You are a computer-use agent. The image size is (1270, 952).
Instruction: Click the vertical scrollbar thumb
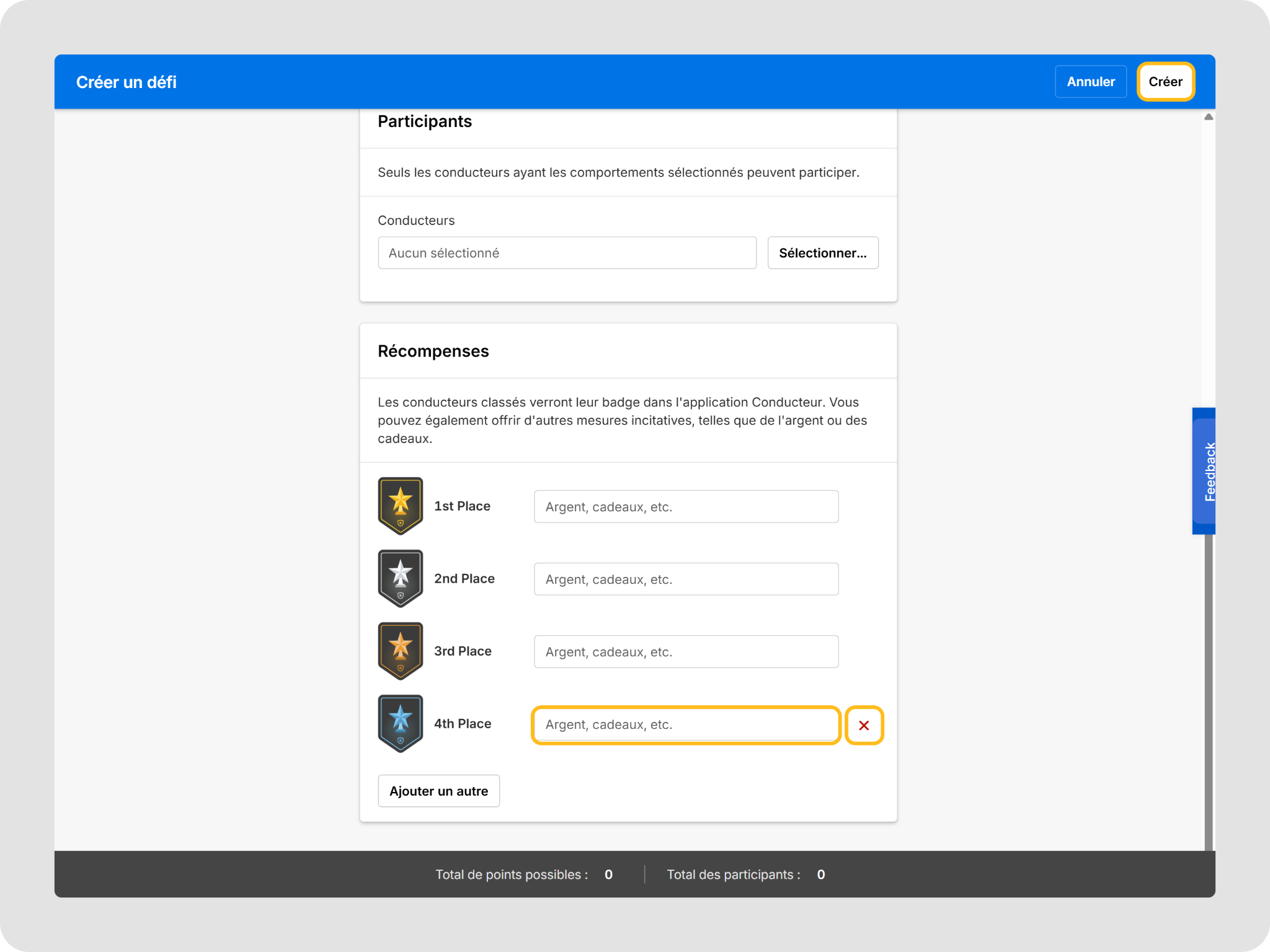[1209, 691]
